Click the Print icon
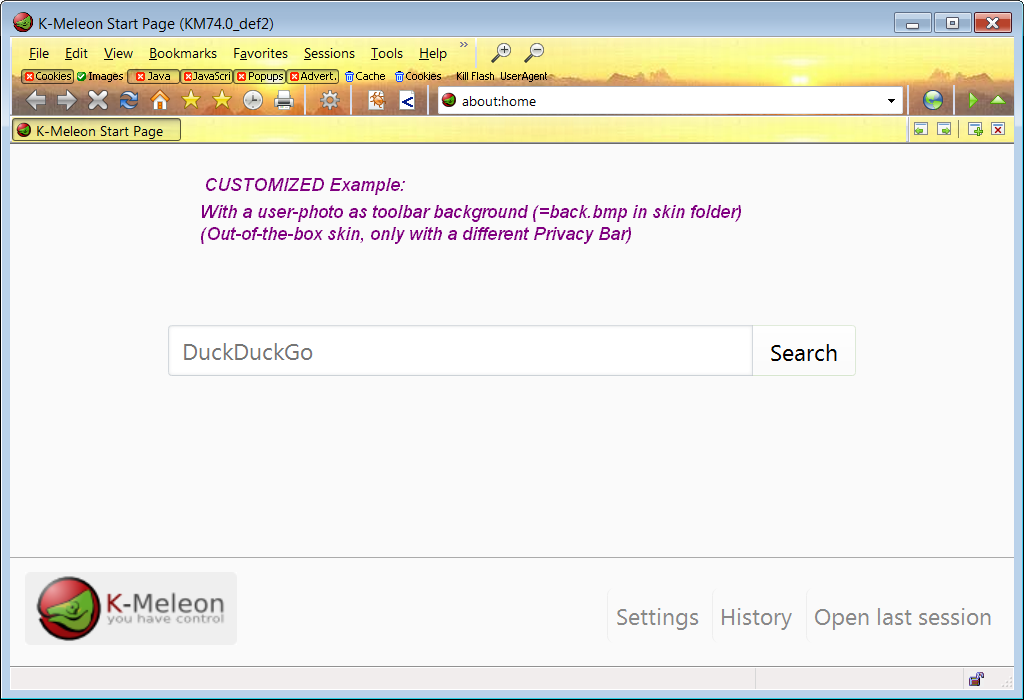 (x=284, y=100)
